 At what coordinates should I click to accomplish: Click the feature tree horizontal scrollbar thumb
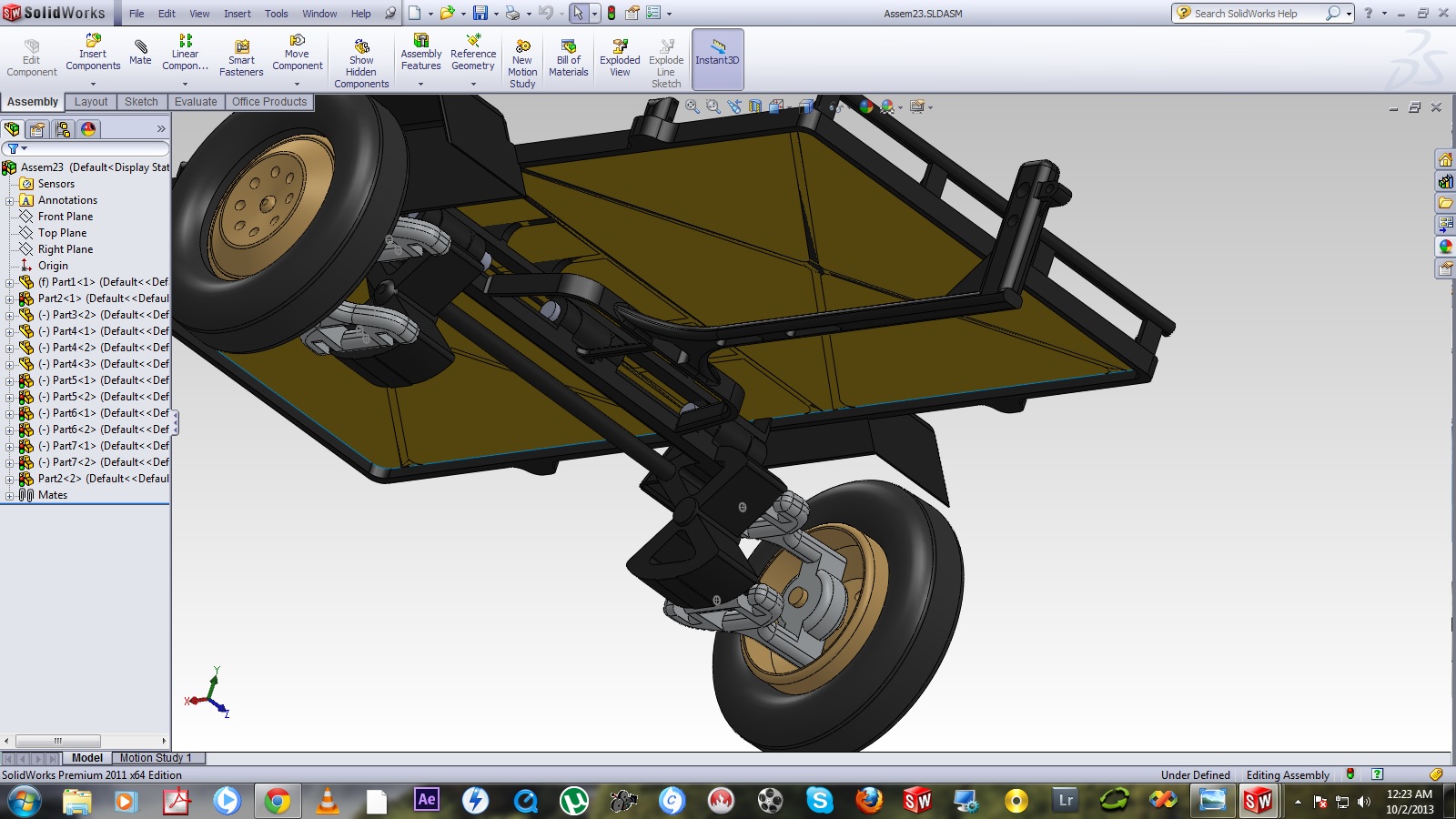[57, 741]
